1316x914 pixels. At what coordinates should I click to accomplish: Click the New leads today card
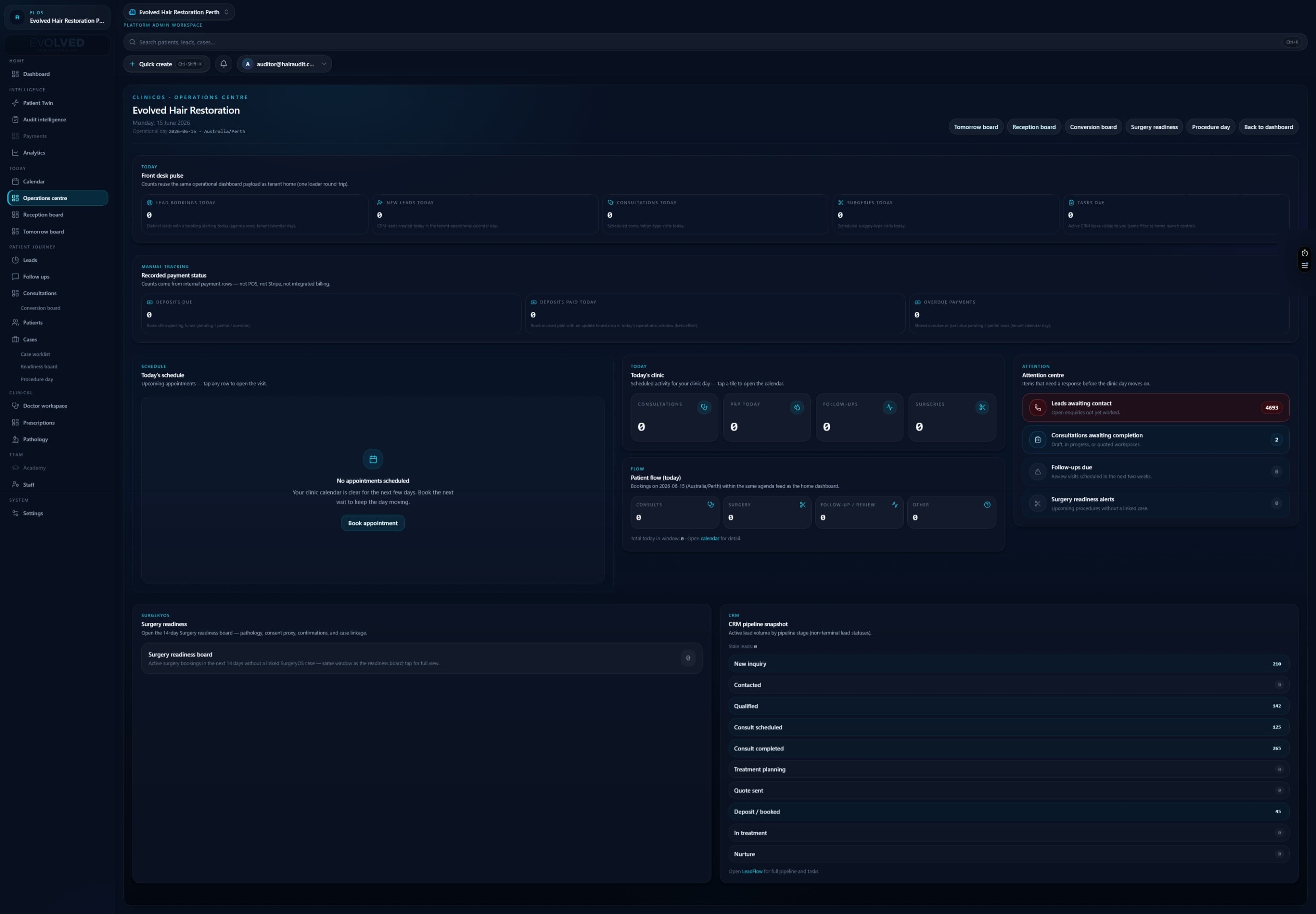(485, 214)
